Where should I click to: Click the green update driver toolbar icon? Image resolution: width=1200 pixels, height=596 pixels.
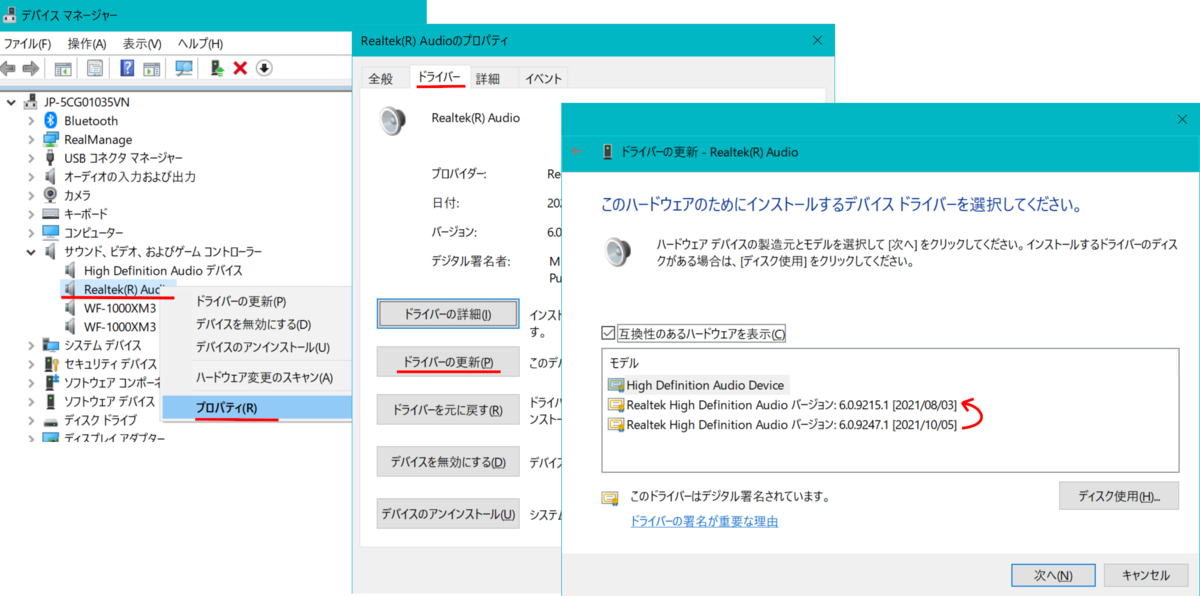(216, 68)
